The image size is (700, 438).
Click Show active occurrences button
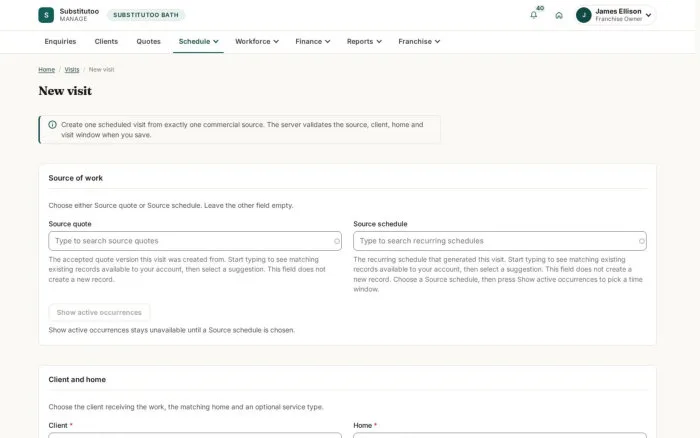[99, 313]
